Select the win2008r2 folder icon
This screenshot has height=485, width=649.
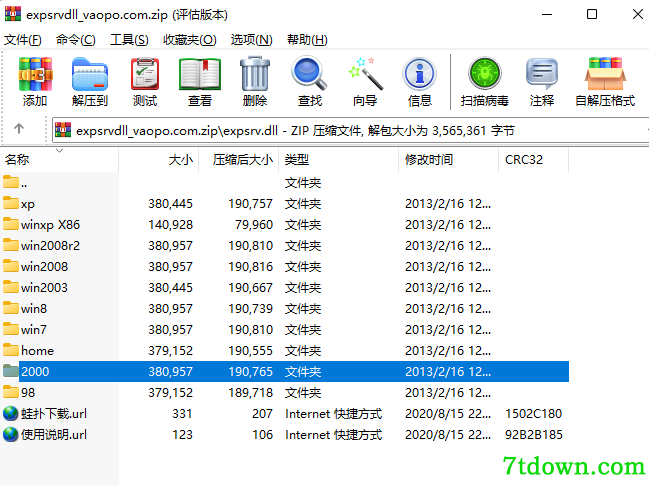[11, 245]
